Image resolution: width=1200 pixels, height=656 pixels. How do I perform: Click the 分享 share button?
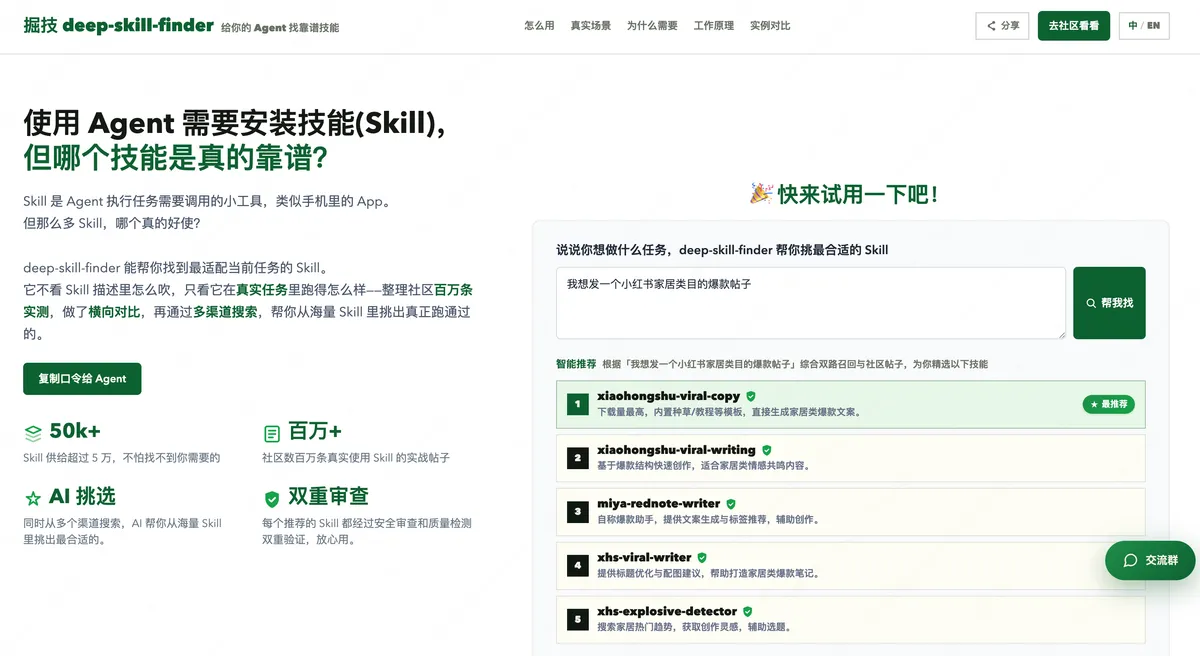[1002, 26]
